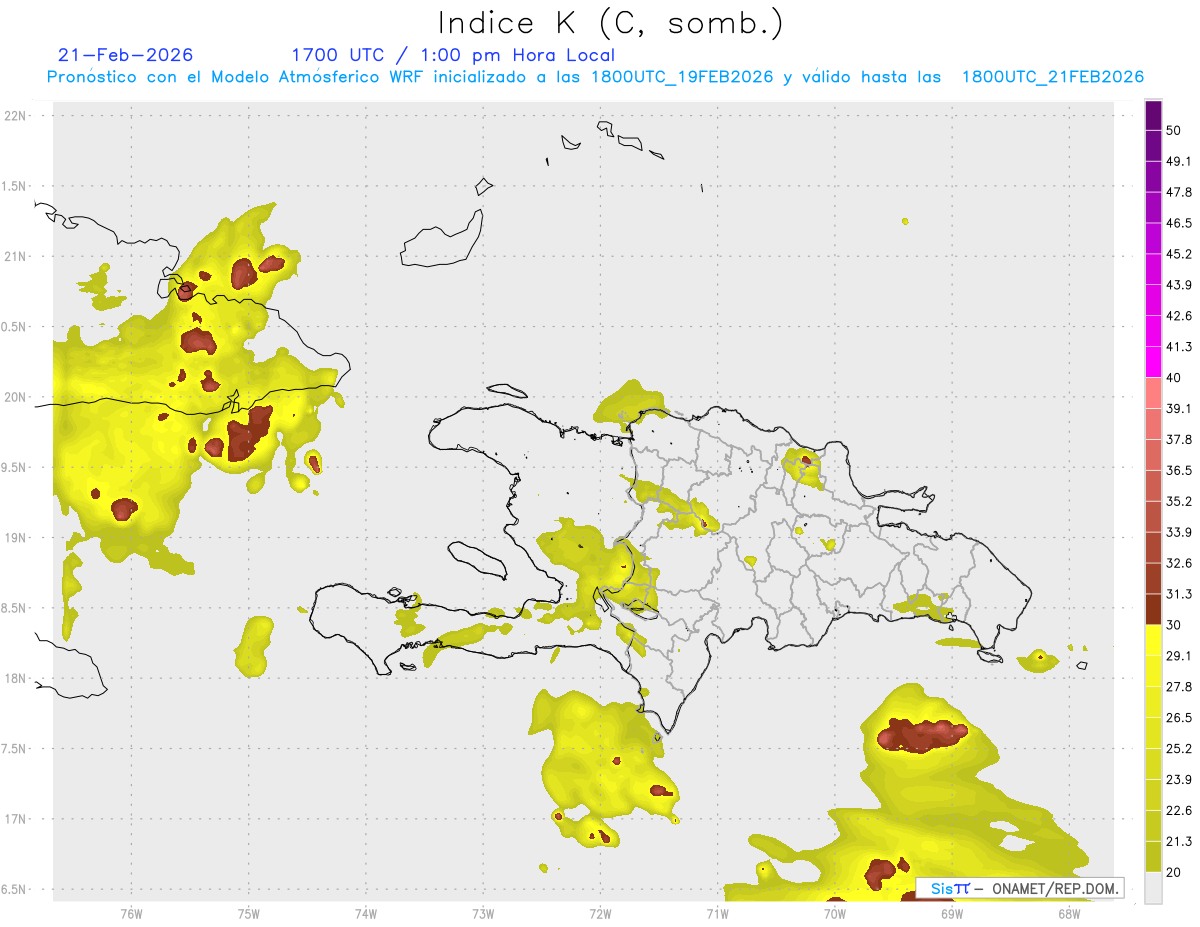Viewport: 1200px width, 927px height.
Task: Click the "SisTT - ONAMET/REP.DOM." label
Action: point(1022,888)
